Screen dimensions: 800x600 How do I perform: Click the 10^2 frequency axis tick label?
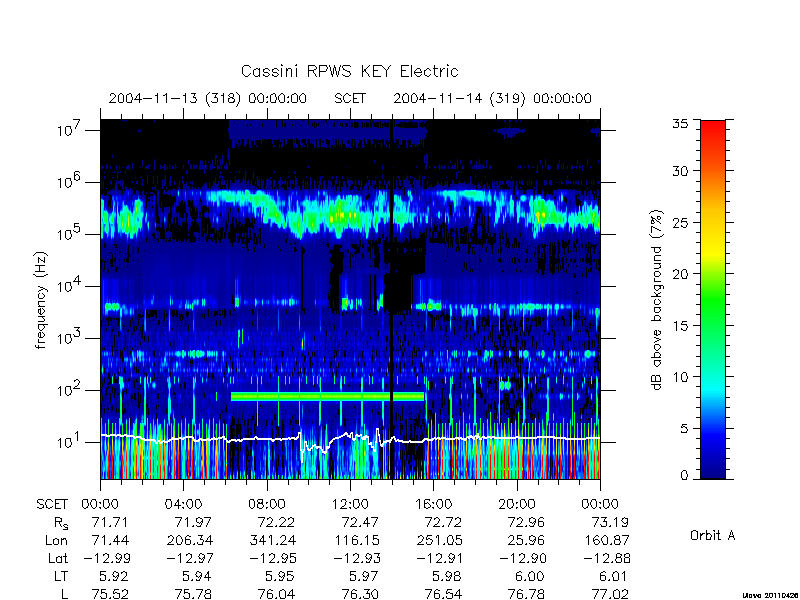point(70,390)
